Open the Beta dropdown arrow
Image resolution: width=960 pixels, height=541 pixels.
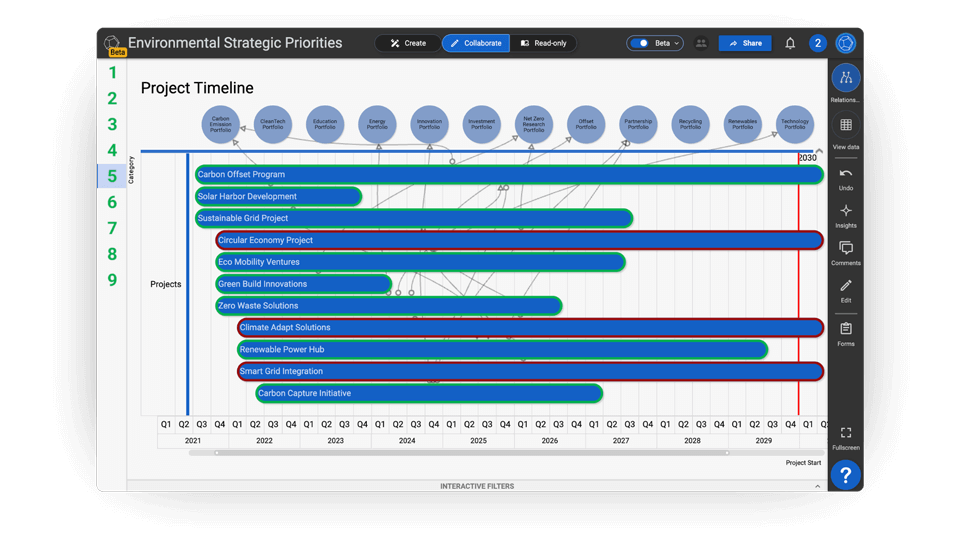pos(677,44)
